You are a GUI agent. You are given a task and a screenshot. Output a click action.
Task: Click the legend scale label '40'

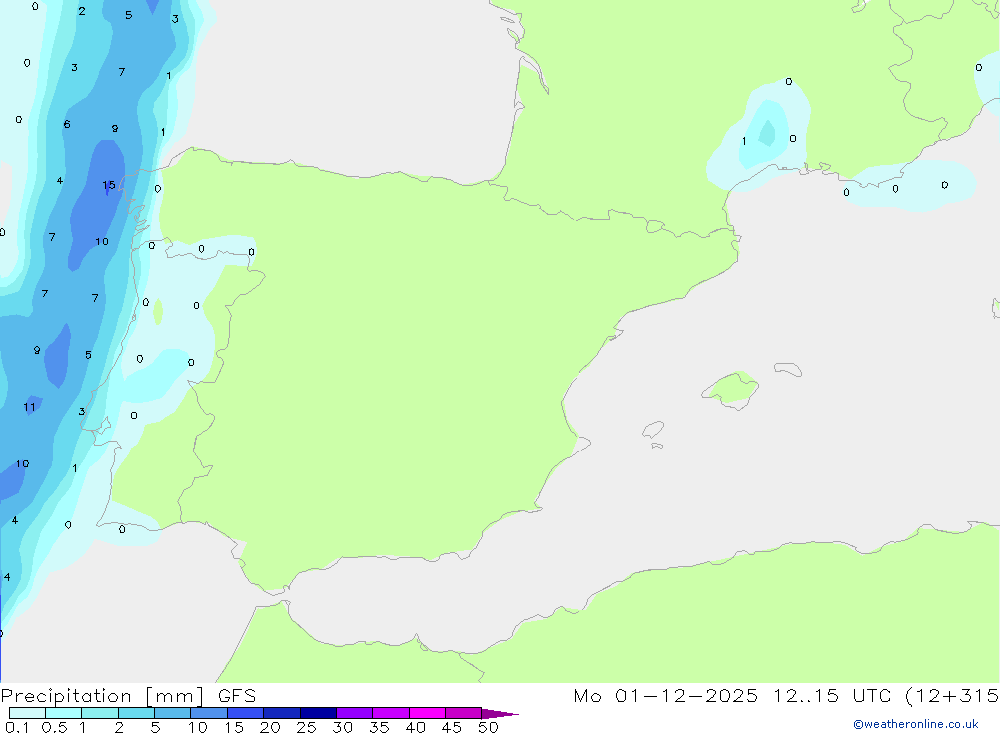tap(416, 727)
